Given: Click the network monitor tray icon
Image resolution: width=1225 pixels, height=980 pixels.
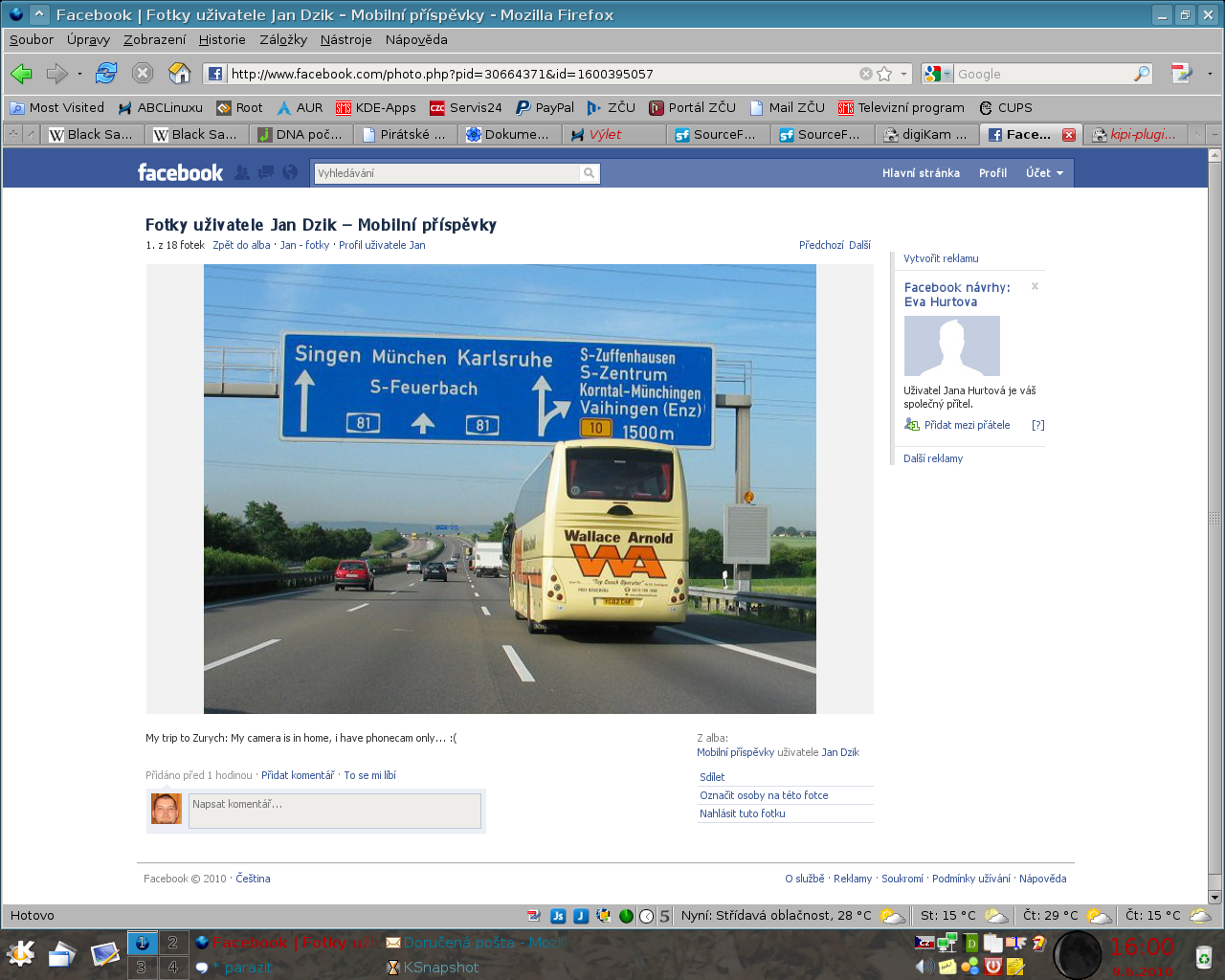Looking at the screenshot, I should click(947, 943).
